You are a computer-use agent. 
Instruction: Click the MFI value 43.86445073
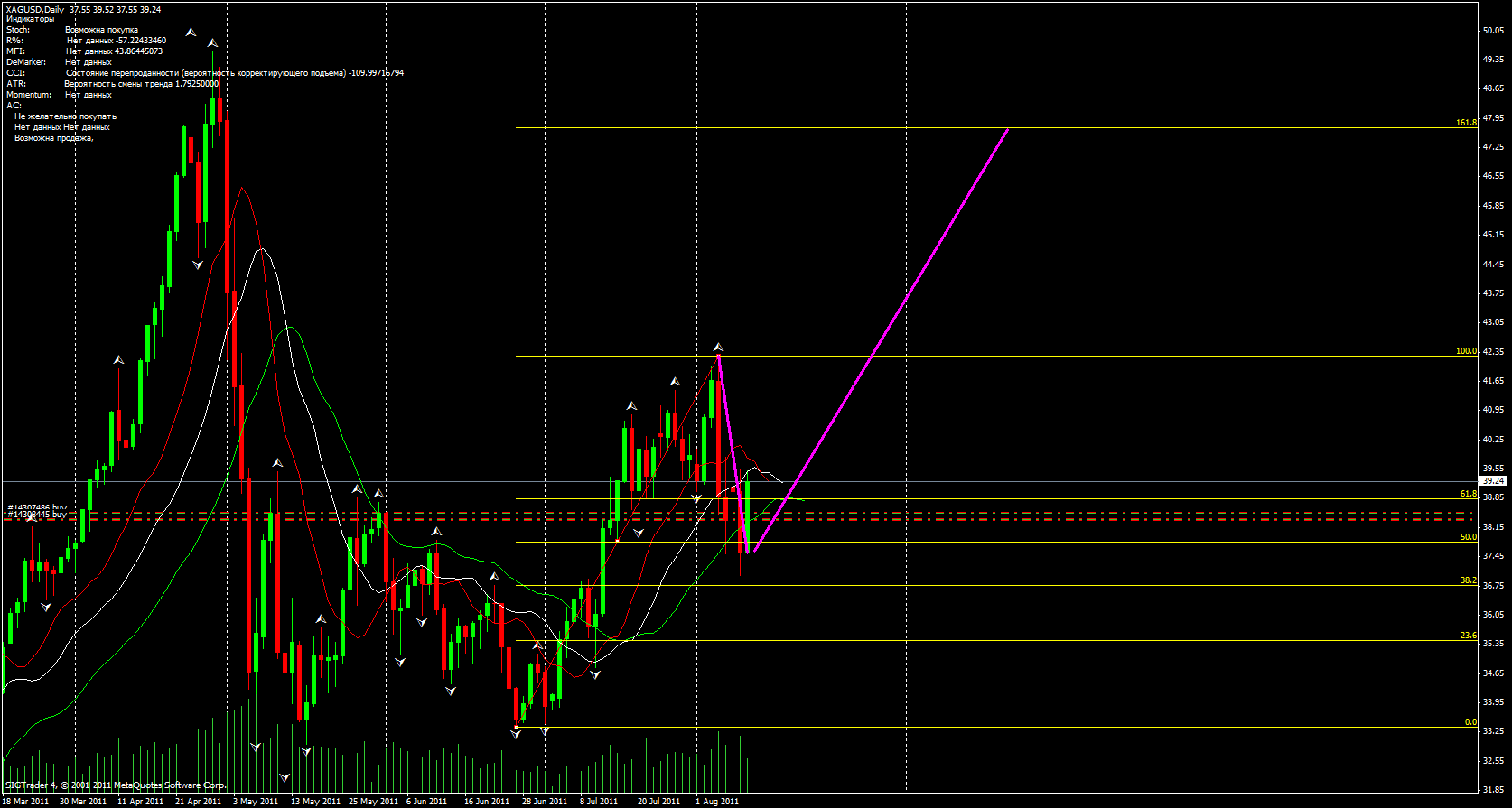pyautogui.click(x=138, y=51)
